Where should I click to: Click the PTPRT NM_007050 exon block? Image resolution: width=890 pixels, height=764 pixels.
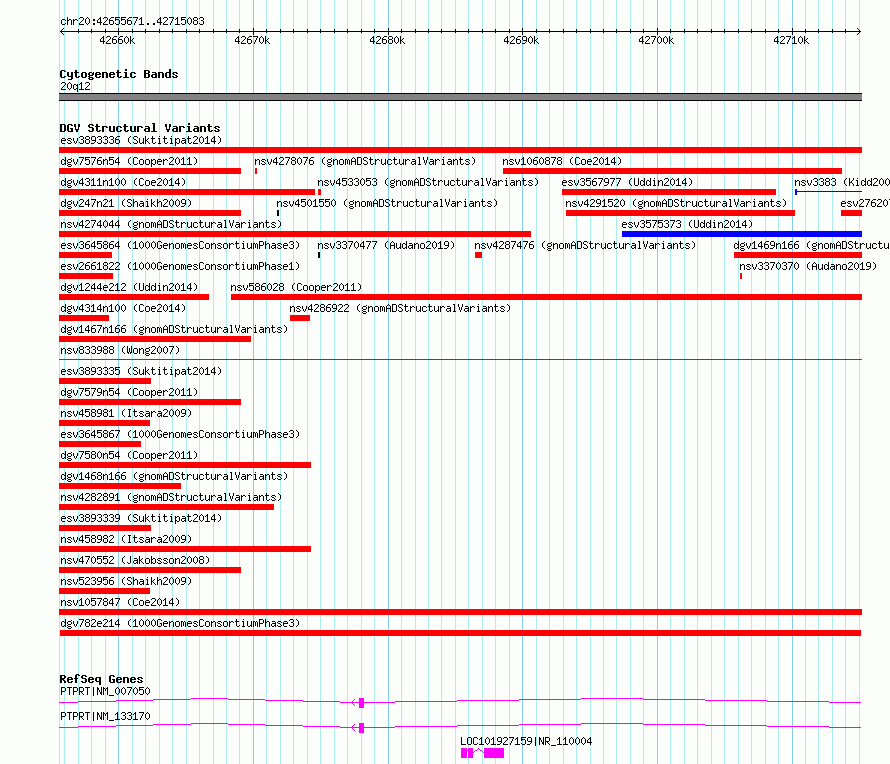[x=362, y=703]
